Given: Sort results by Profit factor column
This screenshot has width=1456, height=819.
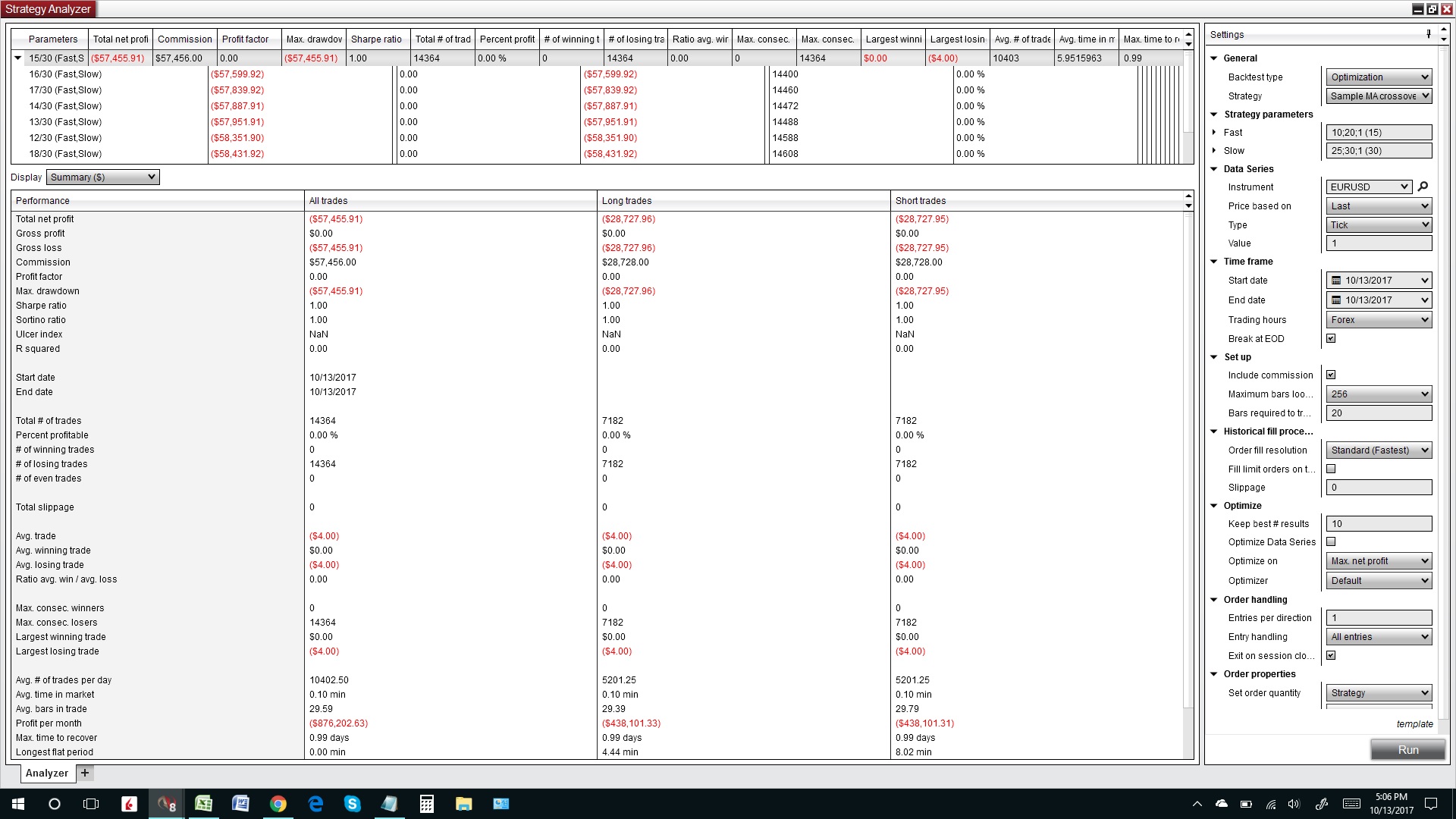Looking at the screenshot, I should [245, 39].
